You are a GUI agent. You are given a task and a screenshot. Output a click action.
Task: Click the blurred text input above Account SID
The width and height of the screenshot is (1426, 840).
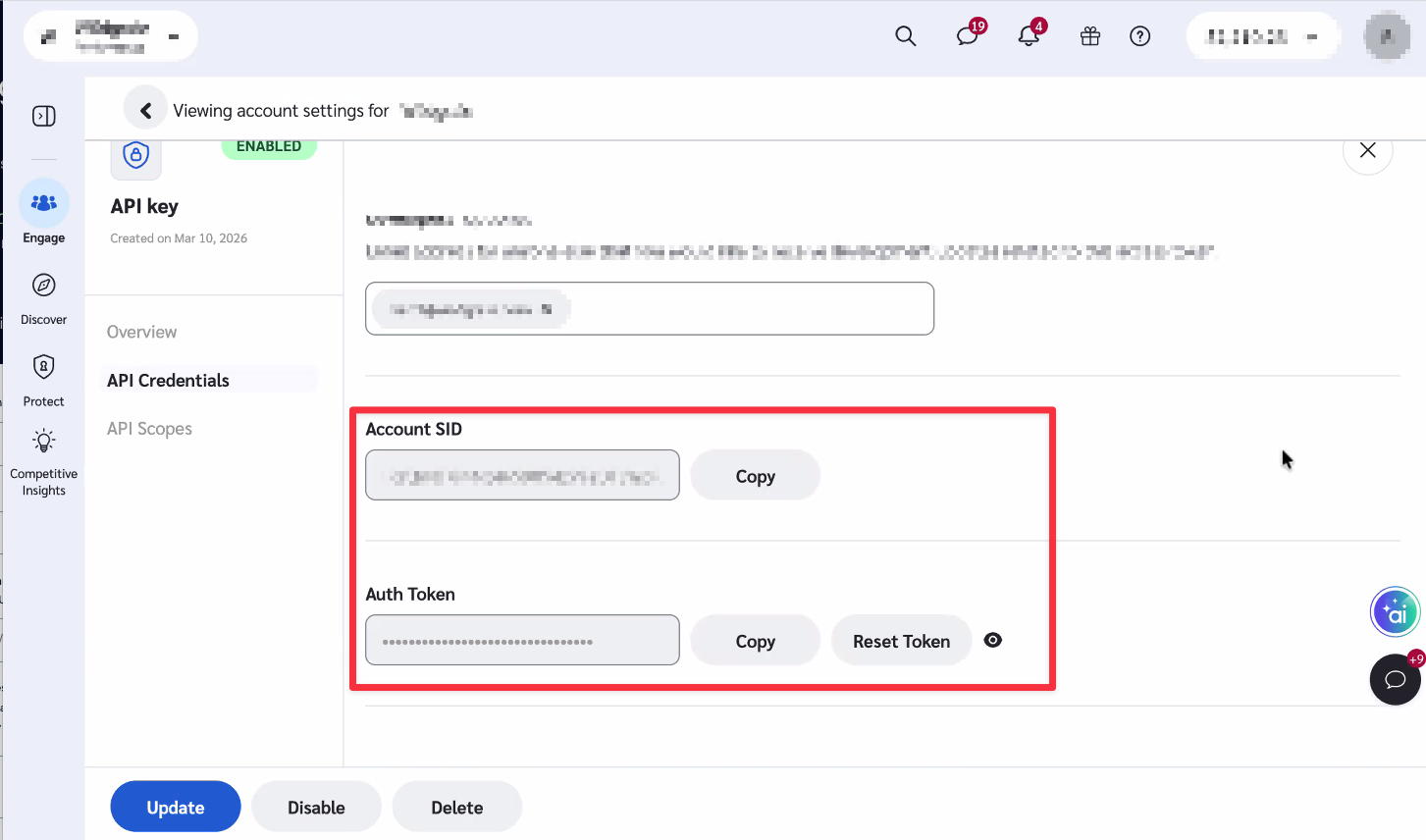click(x=650, y=308)
